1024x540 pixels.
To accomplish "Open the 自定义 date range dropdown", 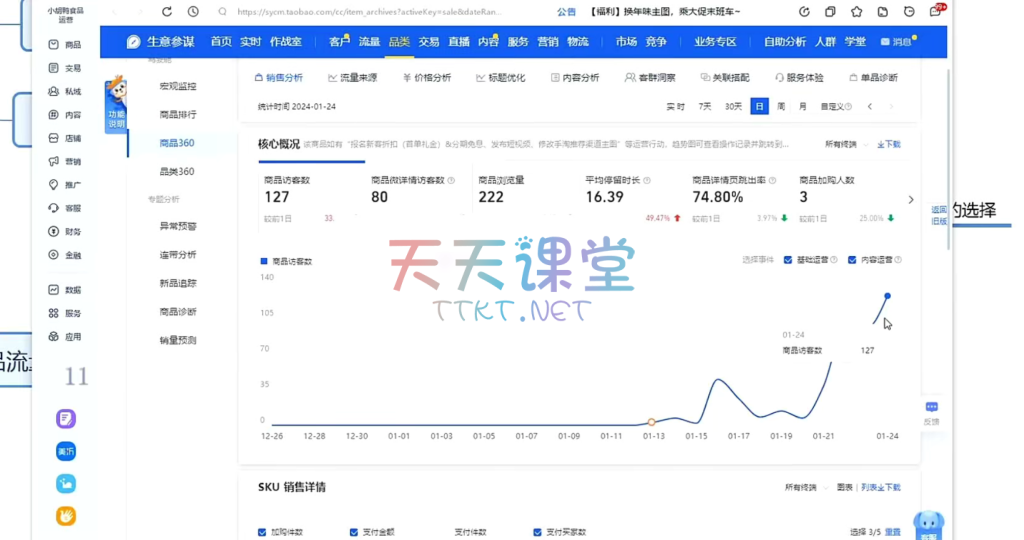I will click(x=832, y=106).
